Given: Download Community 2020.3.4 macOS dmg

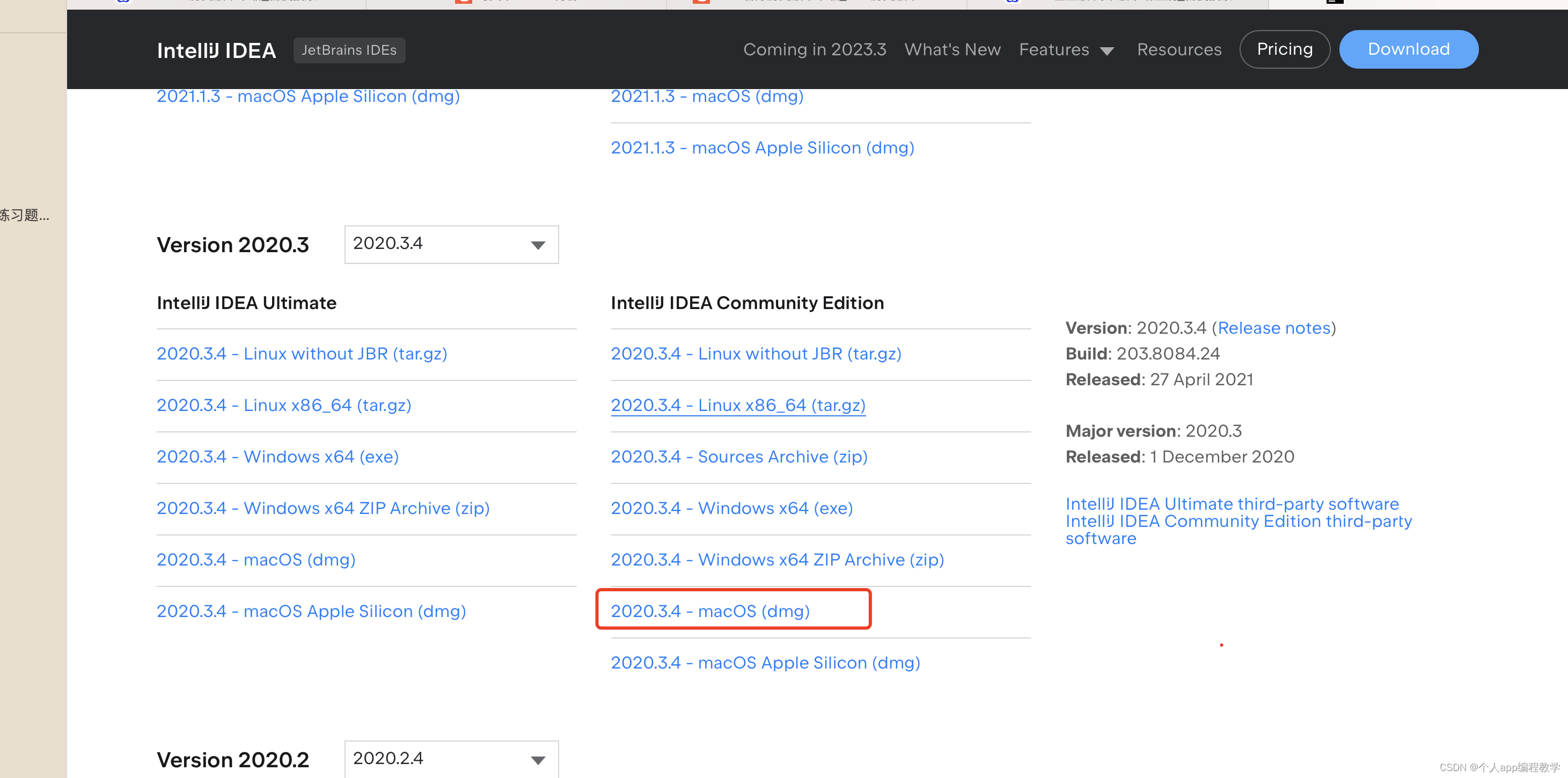Looking at the screenshot, I should pyautogui.click(x=710, y=611).
